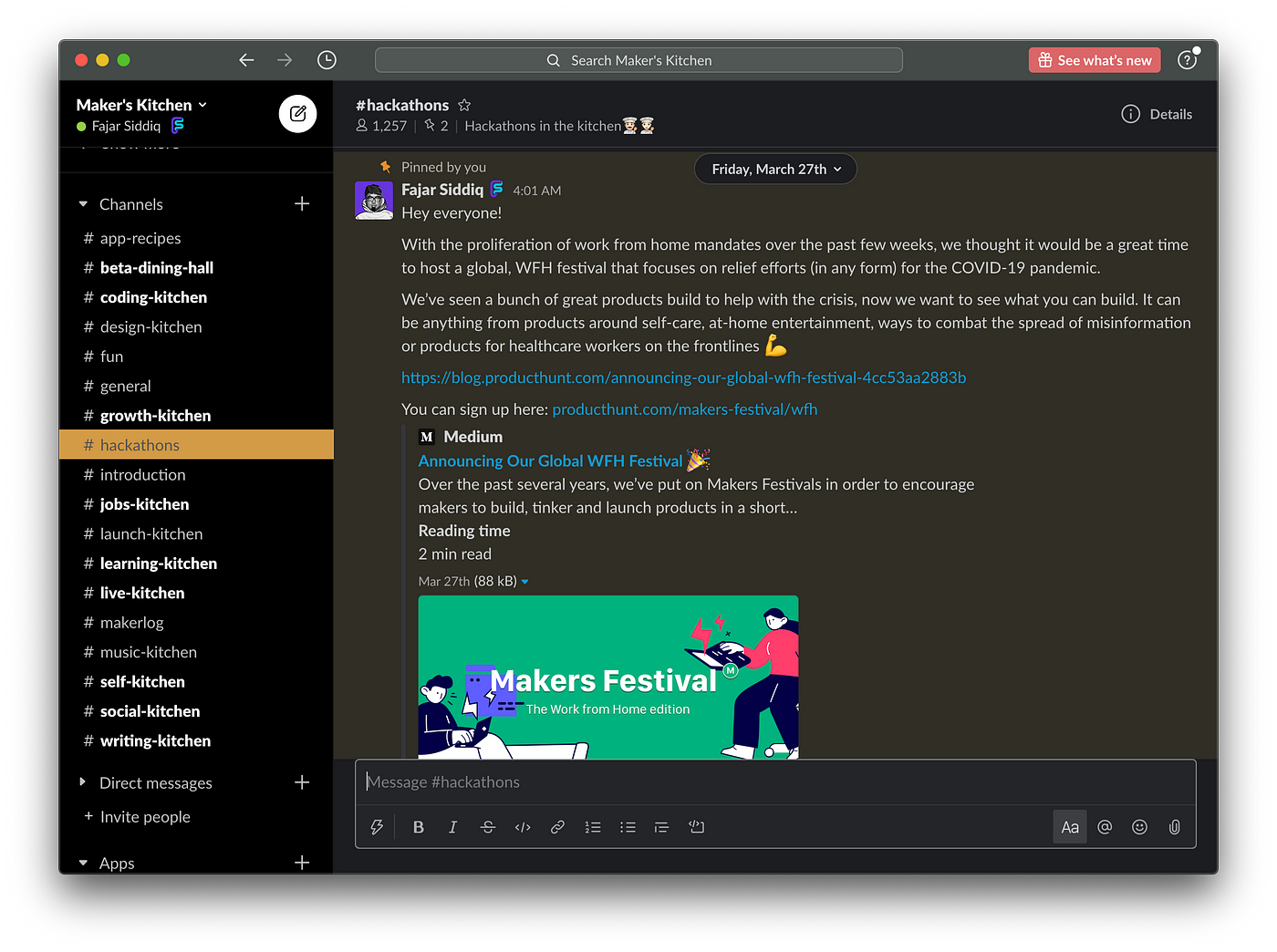Collapse the Channels section

pyautogui.click(x=83, y=204)
